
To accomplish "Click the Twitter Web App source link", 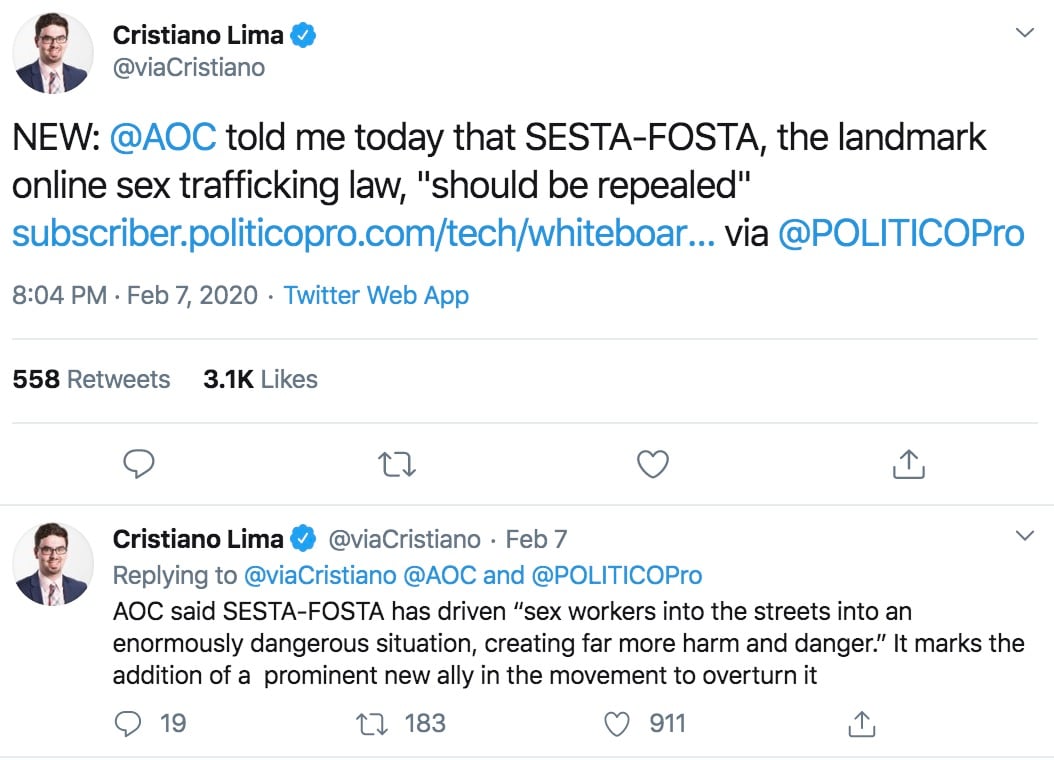I will tap(376, 295).
